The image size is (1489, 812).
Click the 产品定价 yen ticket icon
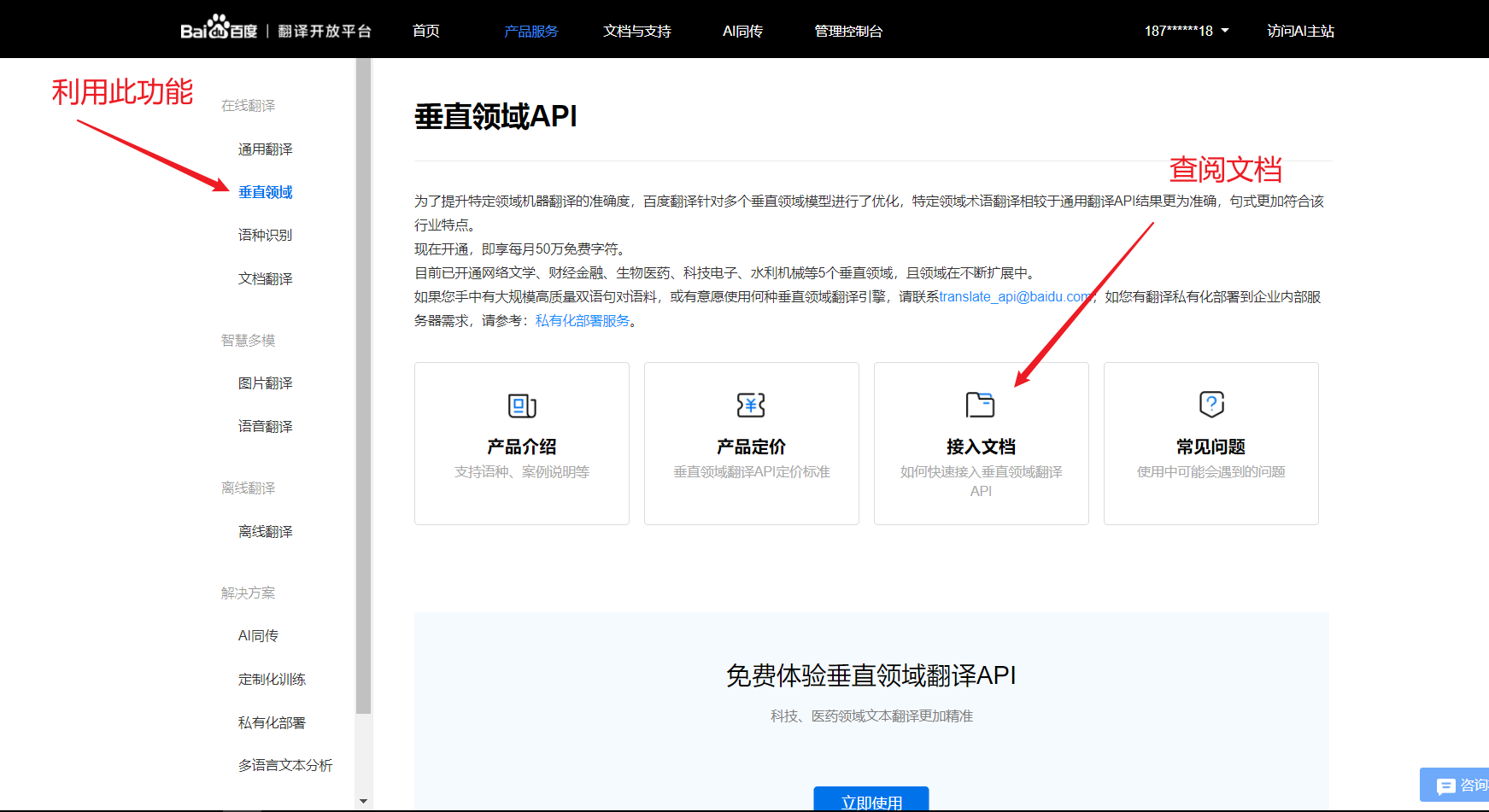click(751, 405)
